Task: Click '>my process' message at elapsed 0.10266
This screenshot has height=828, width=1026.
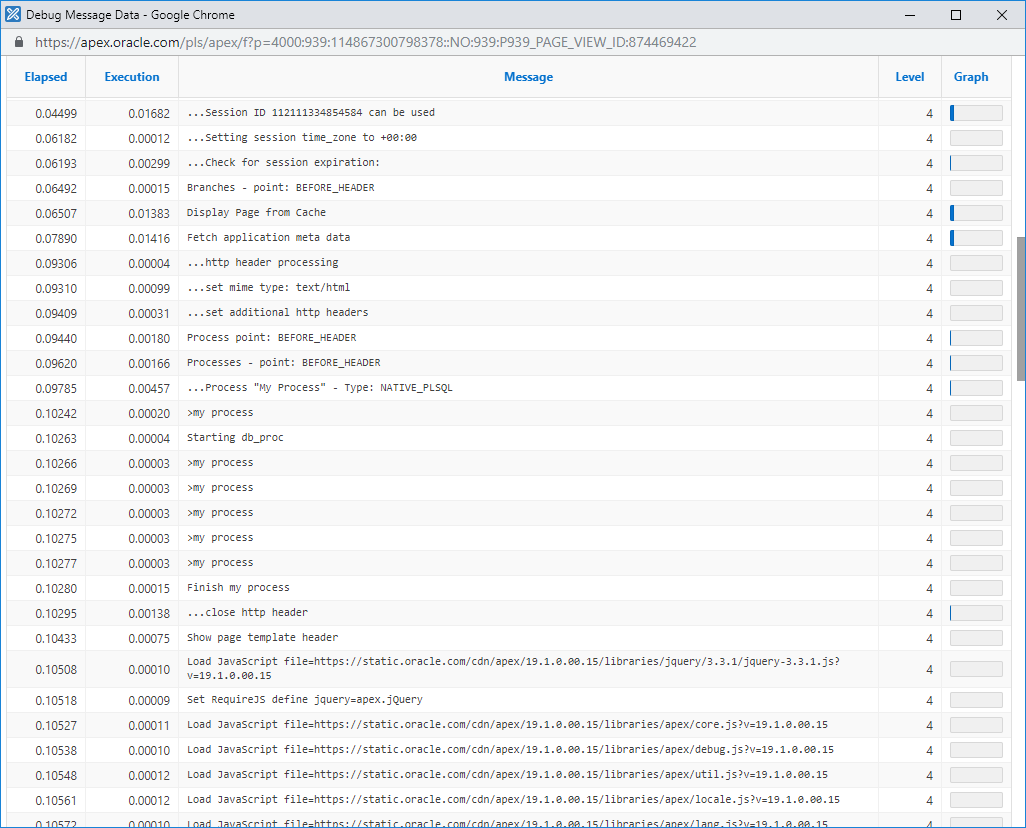Action: click(220, 463)
